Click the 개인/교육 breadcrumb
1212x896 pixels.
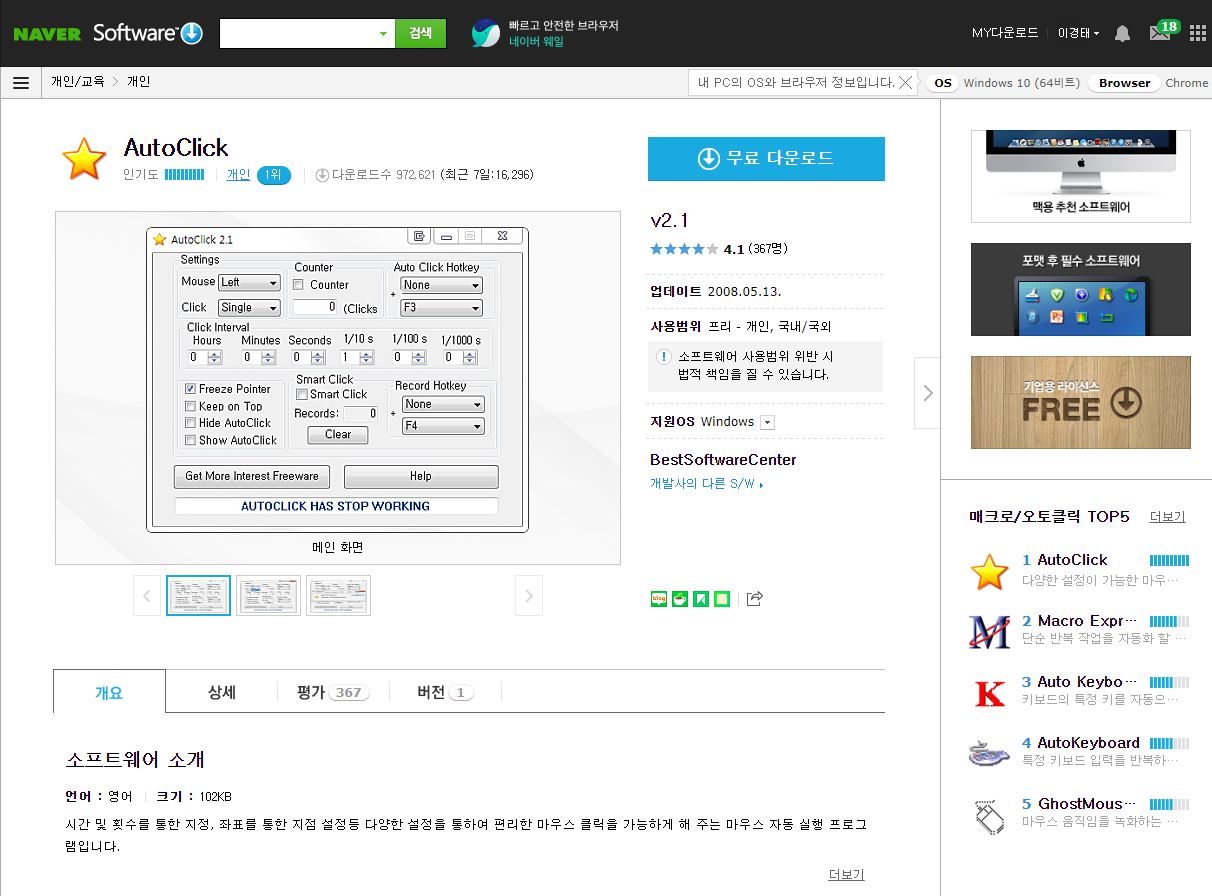point(78,82)
